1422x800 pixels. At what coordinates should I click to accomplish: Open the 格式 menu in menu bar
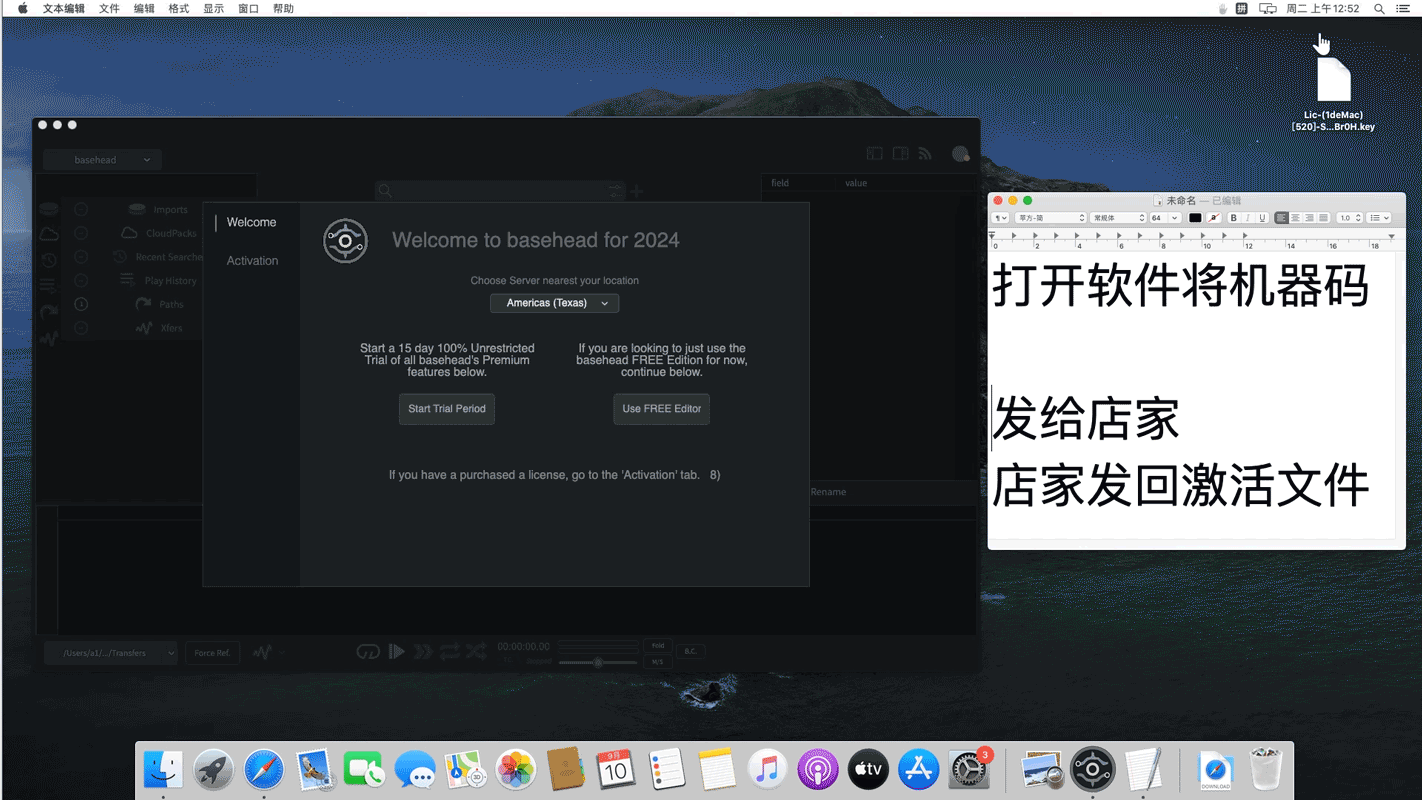coord(179,9)
